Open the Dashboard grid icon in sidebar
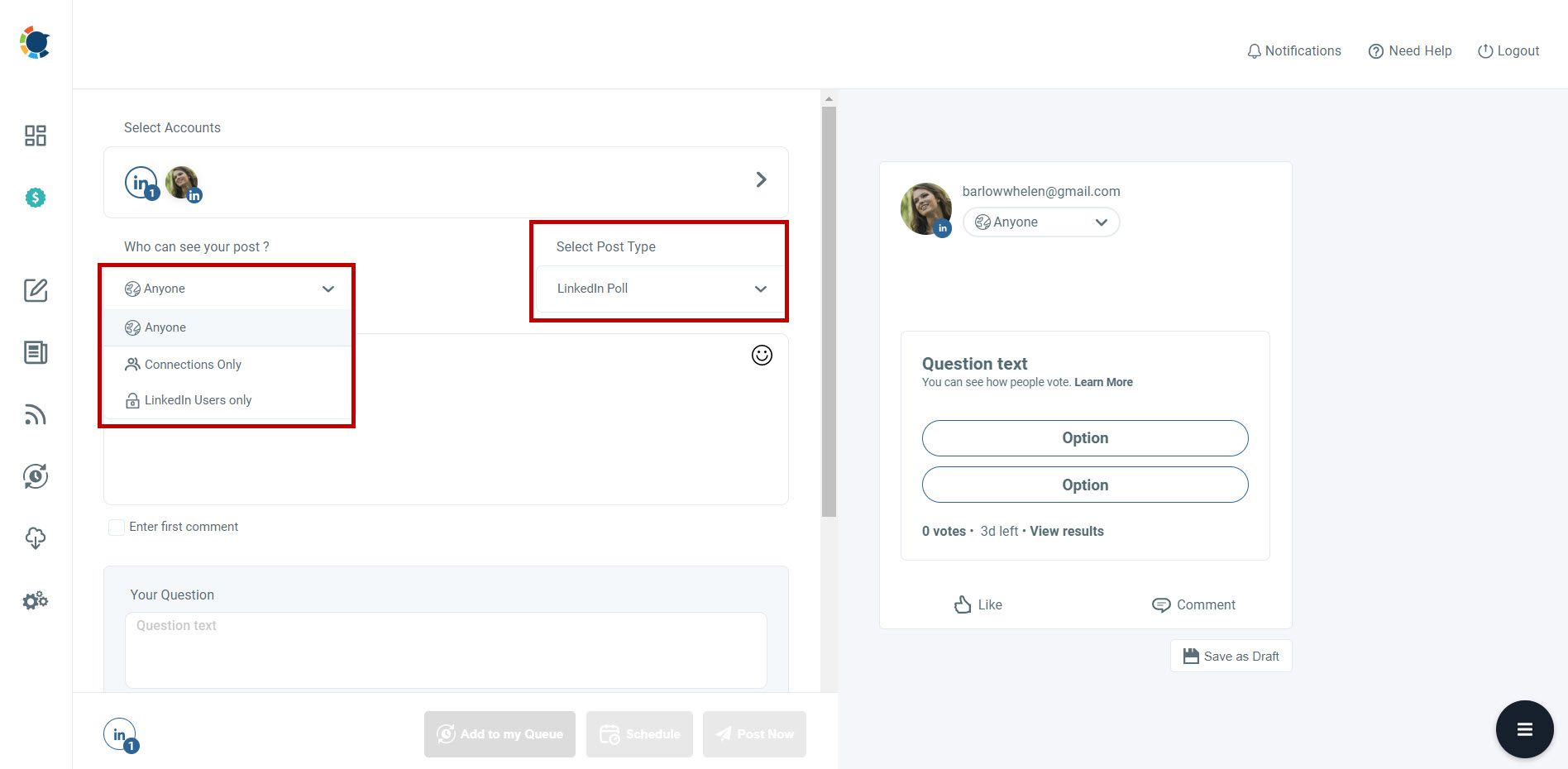This screenshot has height=769, width=1568. (x=35, y=135)
